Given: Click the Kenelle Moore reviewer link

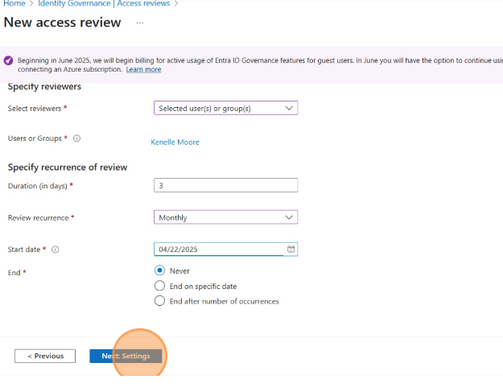Looking at the screenshot, I should click(175, 142).
